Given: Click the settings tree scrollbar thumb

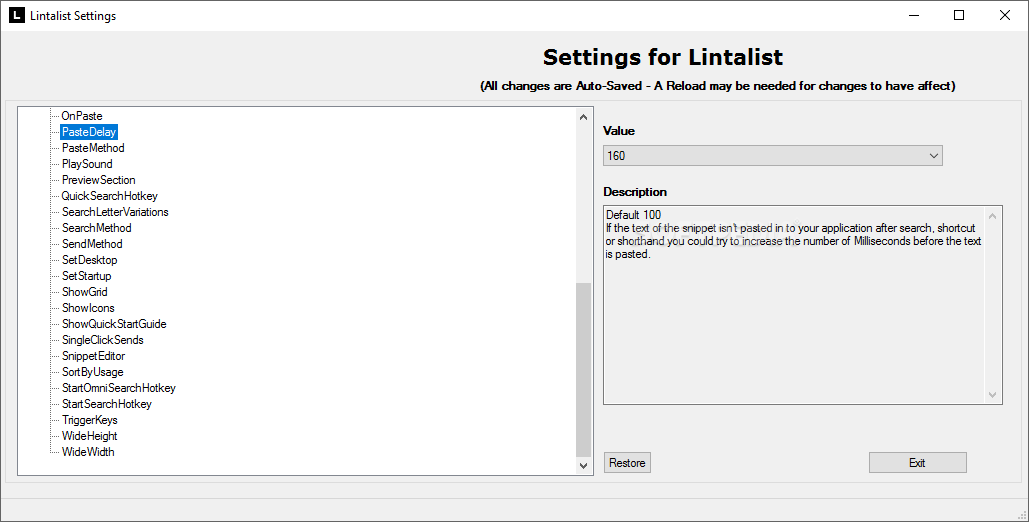Looking at the screenshot, I should 583,370.
